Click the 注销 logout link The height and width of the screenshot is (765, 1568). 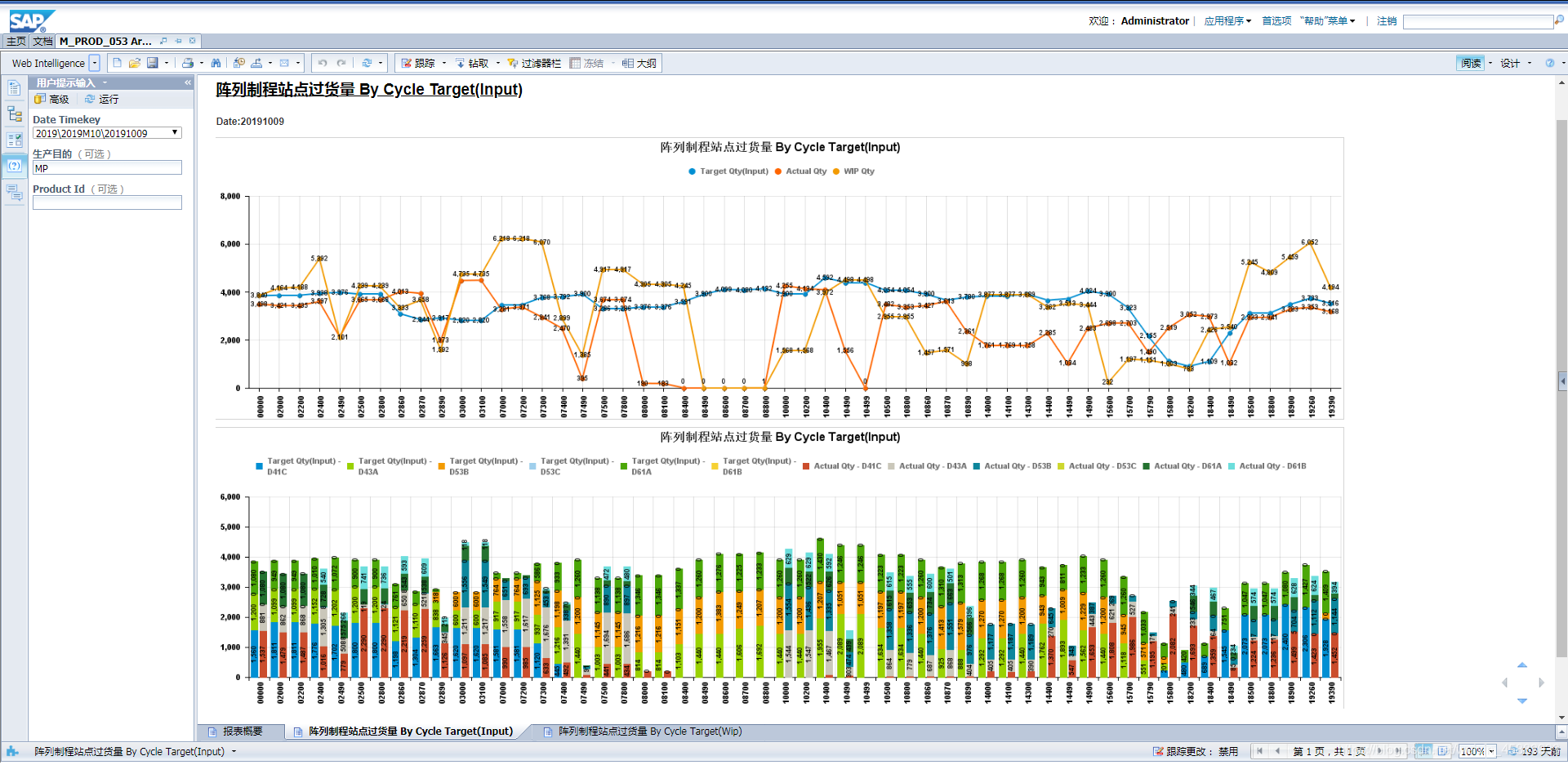[x=1387, y=20]
